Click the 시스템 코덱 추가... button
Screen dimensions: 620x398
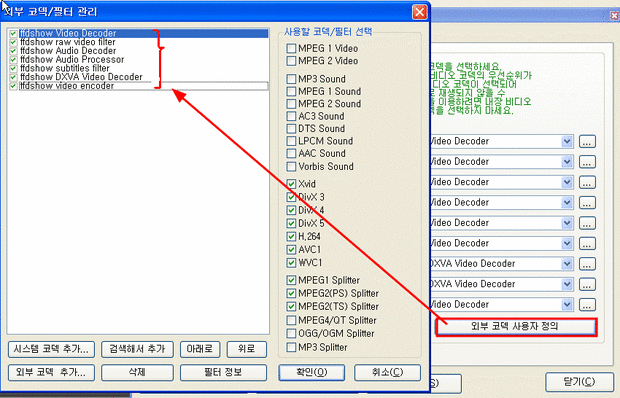click(x=51, y=349)
